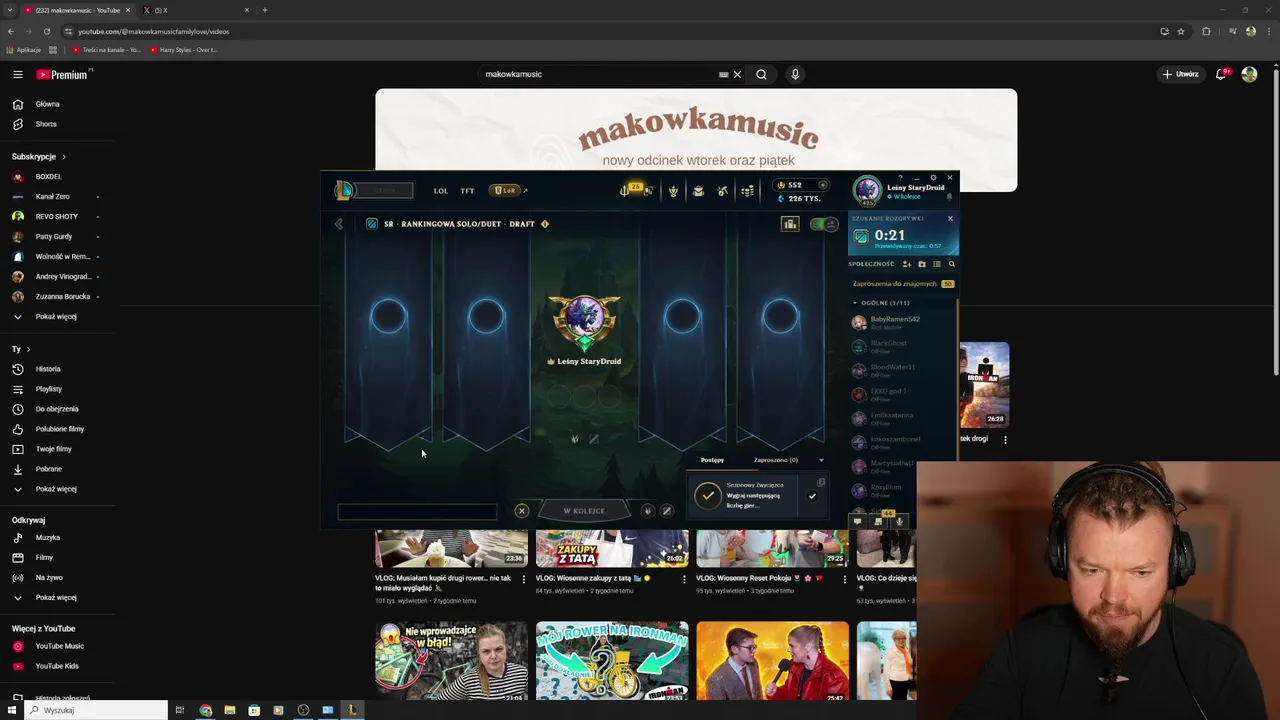Toggle voice microphone in client footer
The height and width of the screenshot is (720, 1280).
click(899, 521)
